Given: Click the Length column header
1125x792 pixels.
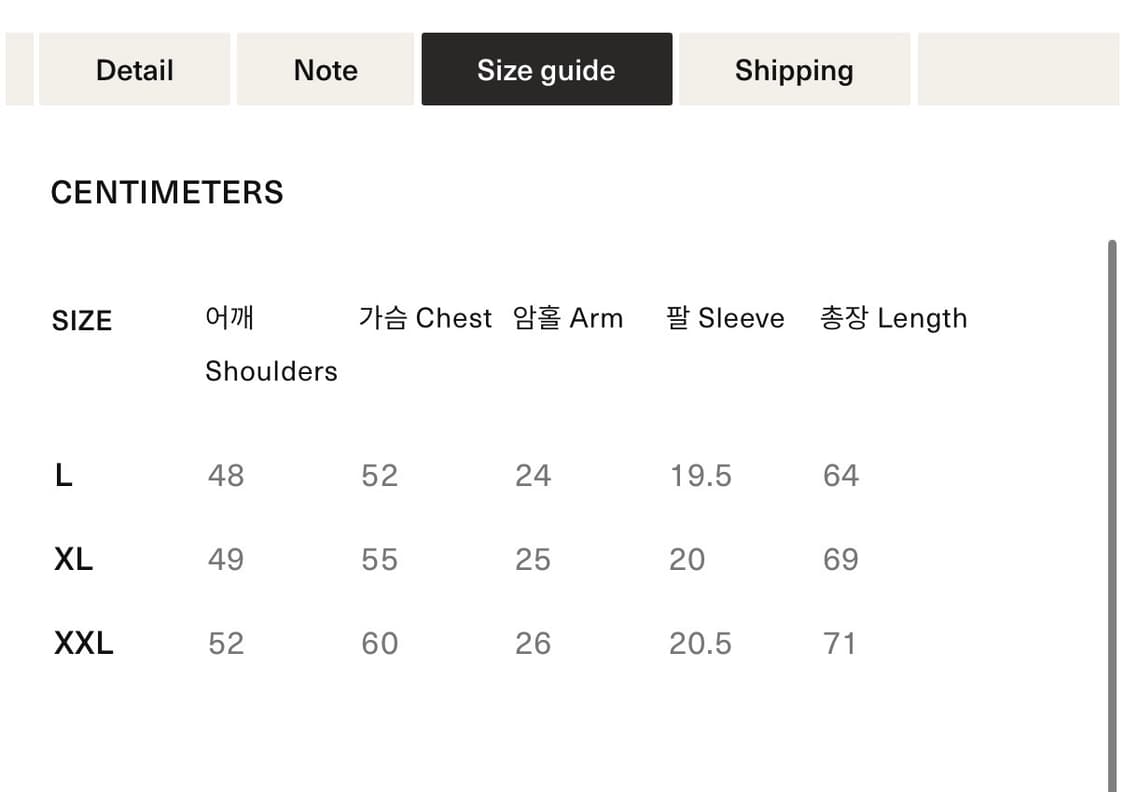Looking at the screenshot, I should (x=893, y=318).
